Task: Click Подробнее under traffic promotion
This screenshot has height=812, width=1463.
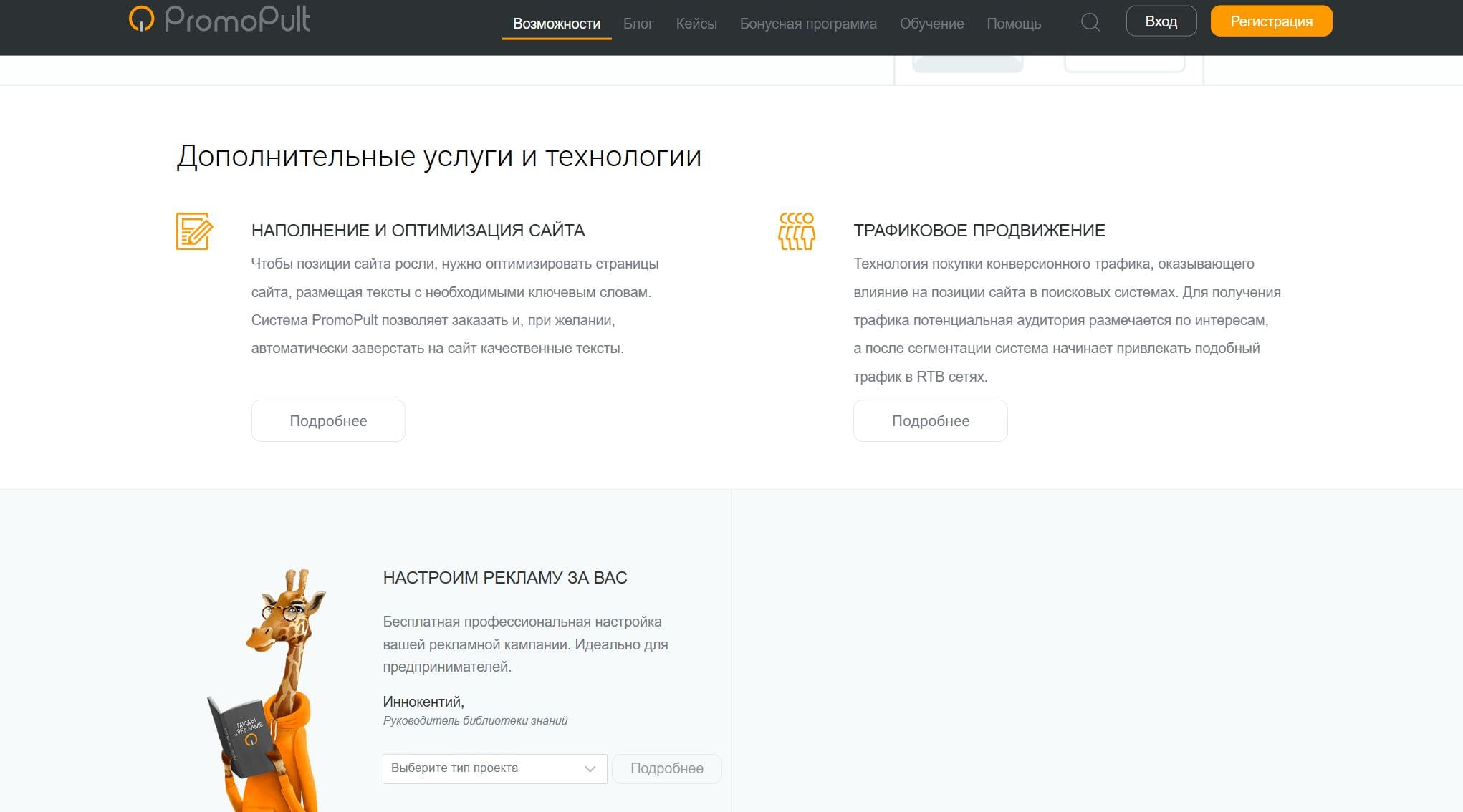Action: click(x=930, y=421)
